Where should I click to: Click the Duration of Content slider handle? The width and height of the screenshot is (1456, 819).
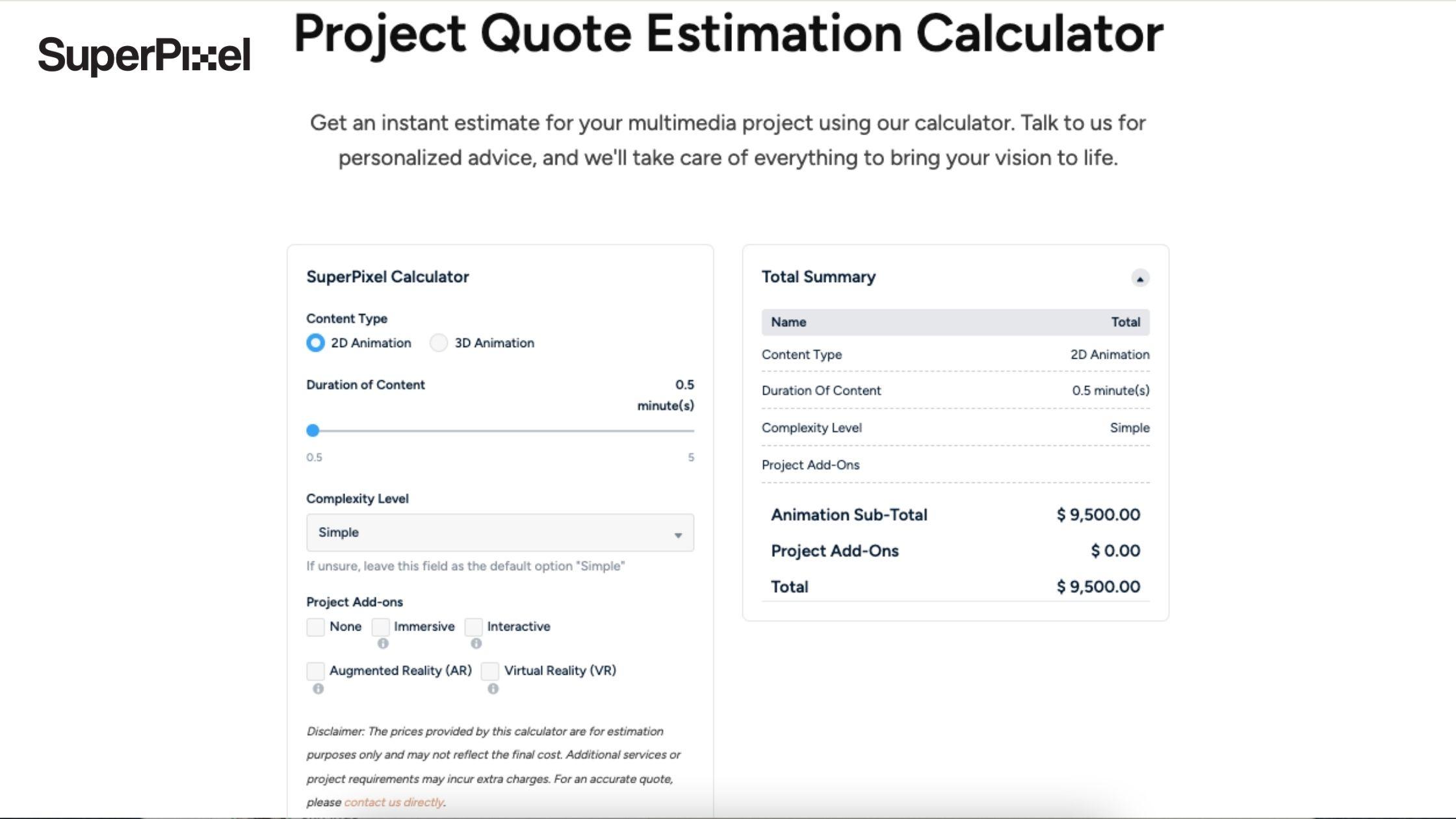(x=313, y=430)
